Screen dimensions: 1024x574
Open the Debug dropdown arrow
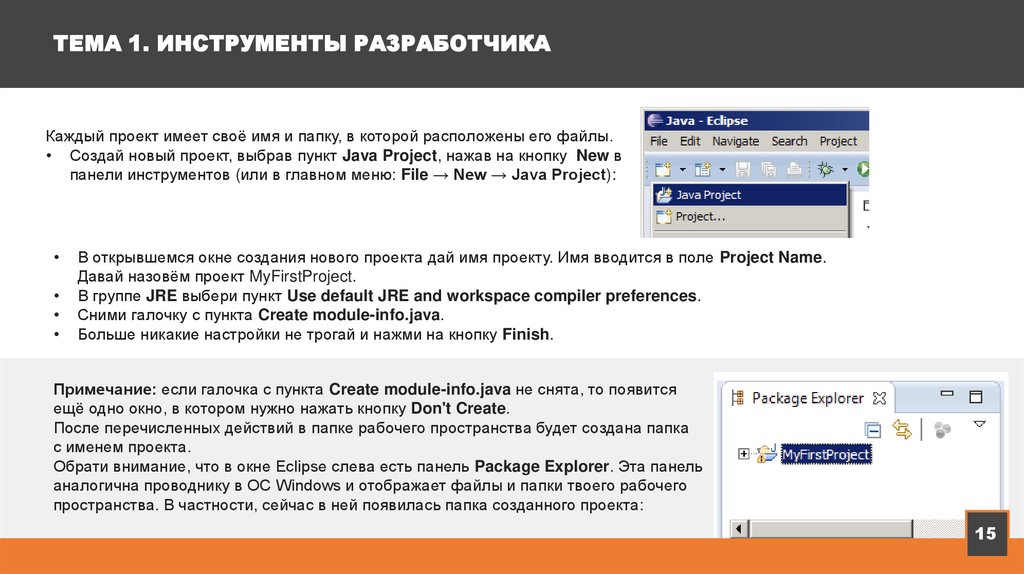(x=844, y=170)
